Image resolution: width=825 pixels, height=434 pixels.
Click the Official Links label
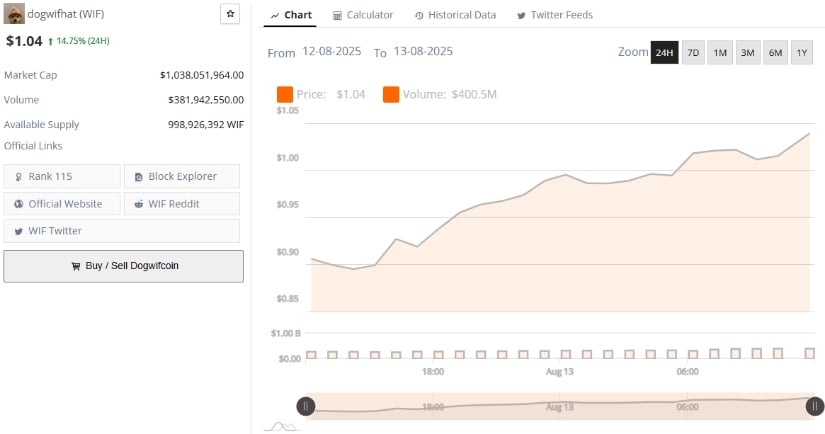[x=33, y=146]
